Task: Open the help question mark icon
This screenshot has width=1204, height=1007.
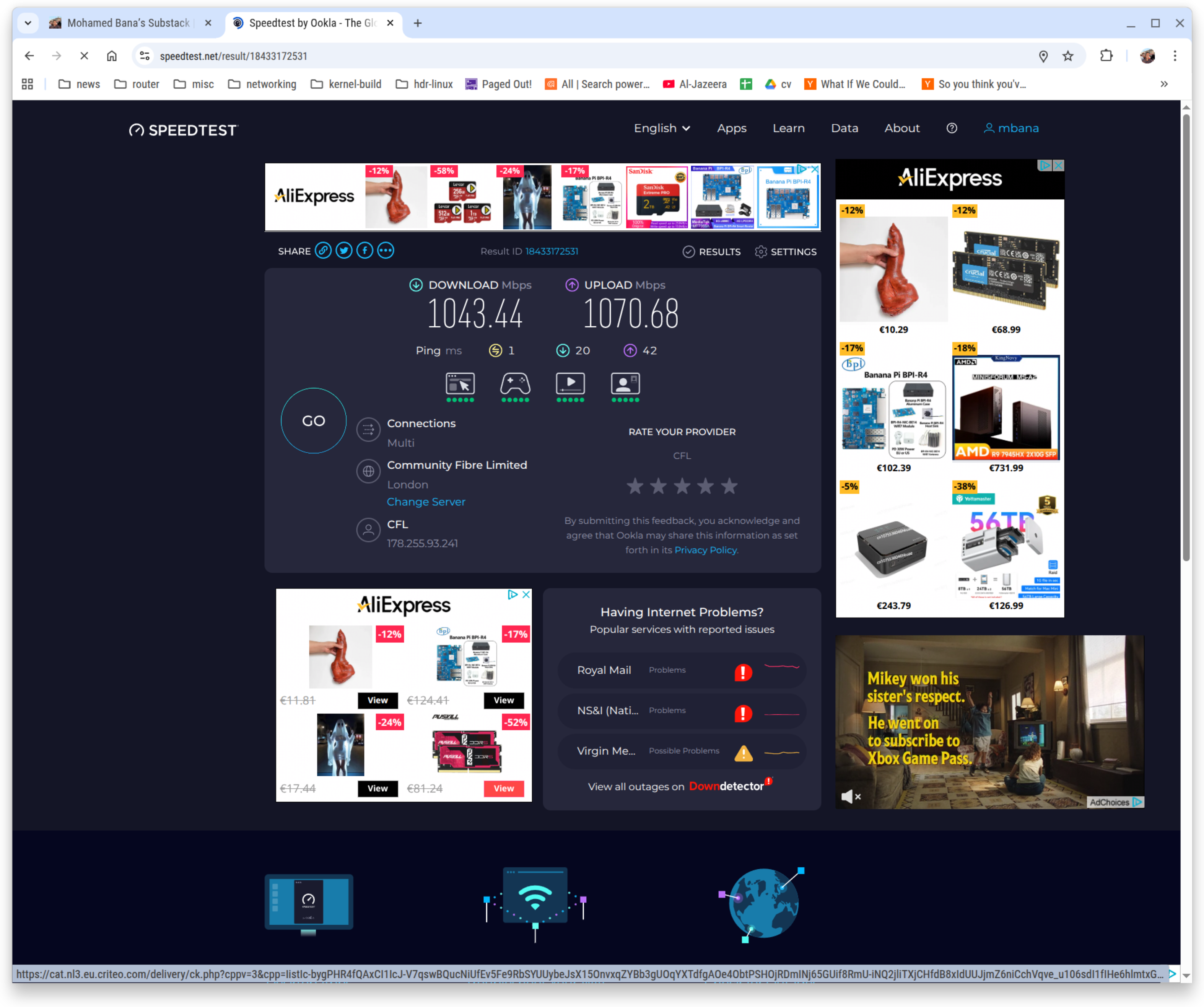Action: pos(951,128)
